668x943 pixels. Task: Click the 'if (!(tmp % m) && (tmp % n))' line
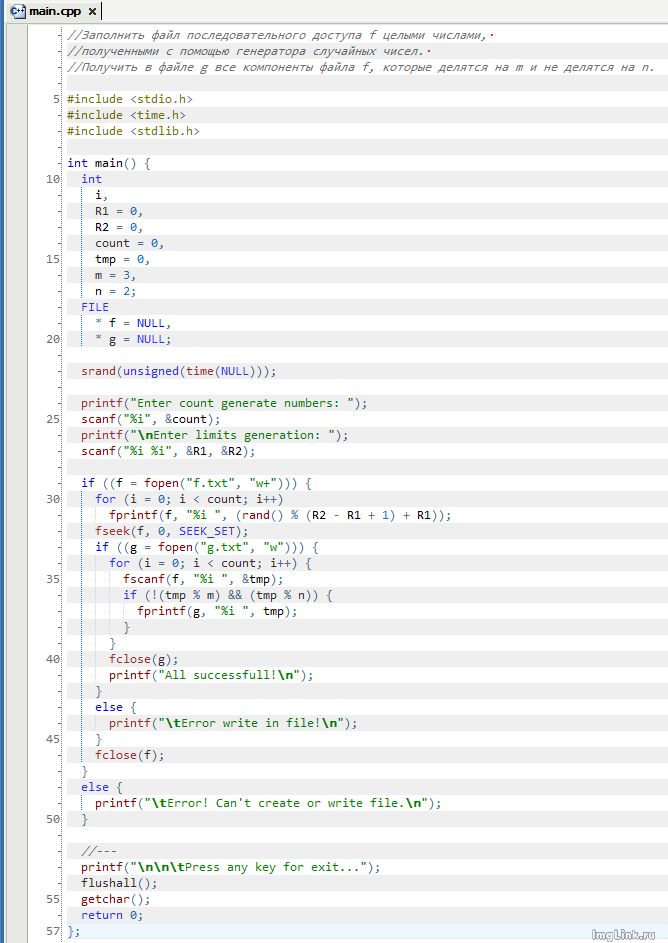228,595
